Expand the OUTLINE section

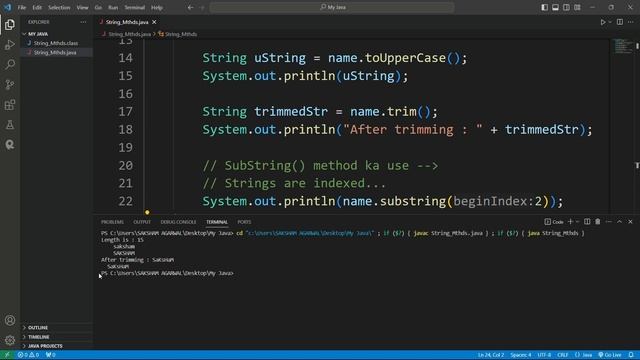[56, 328]
